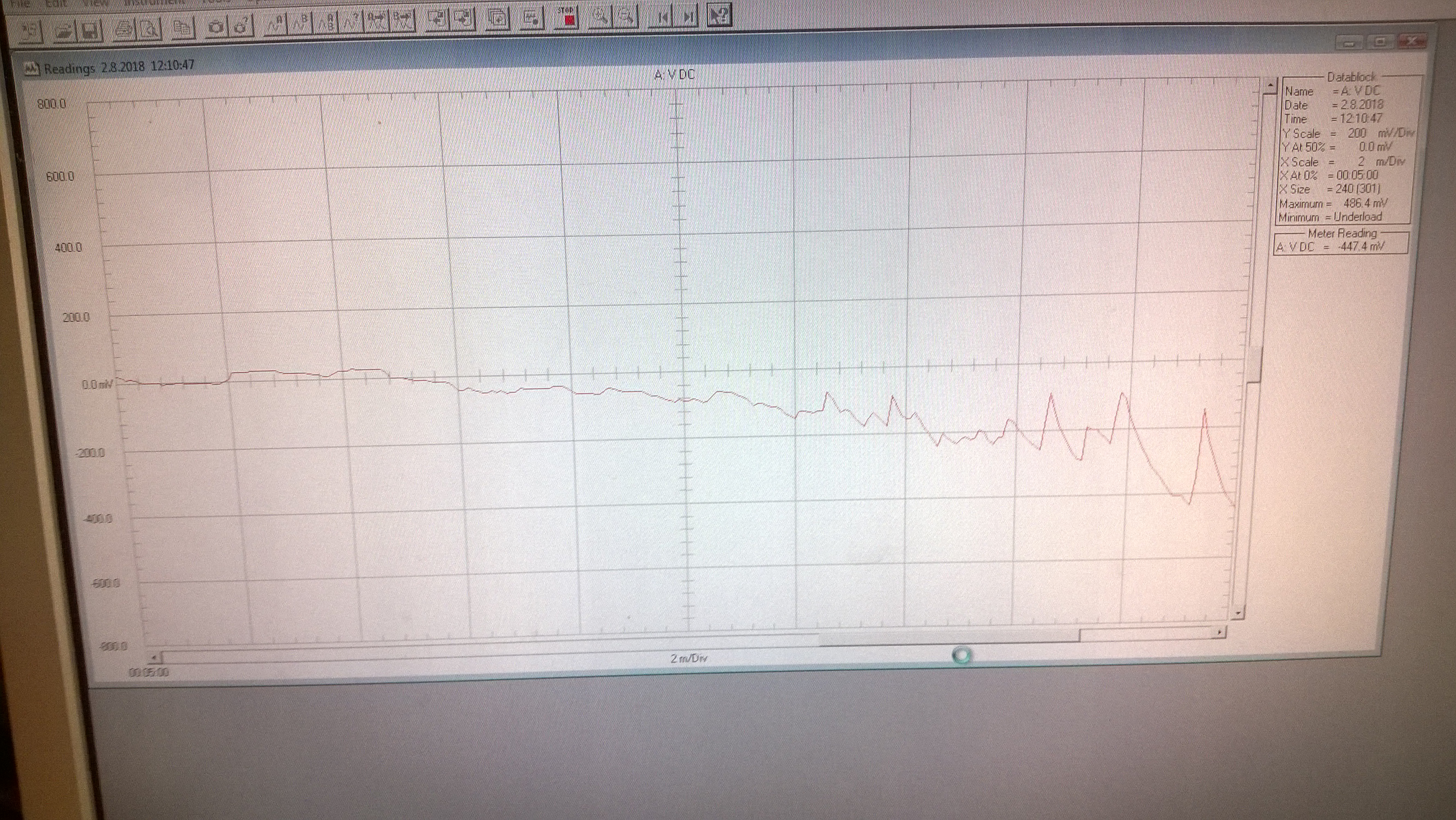
Task: Click the 'X At 0% = 00:05:00' row
Action: coord(1329,175)
